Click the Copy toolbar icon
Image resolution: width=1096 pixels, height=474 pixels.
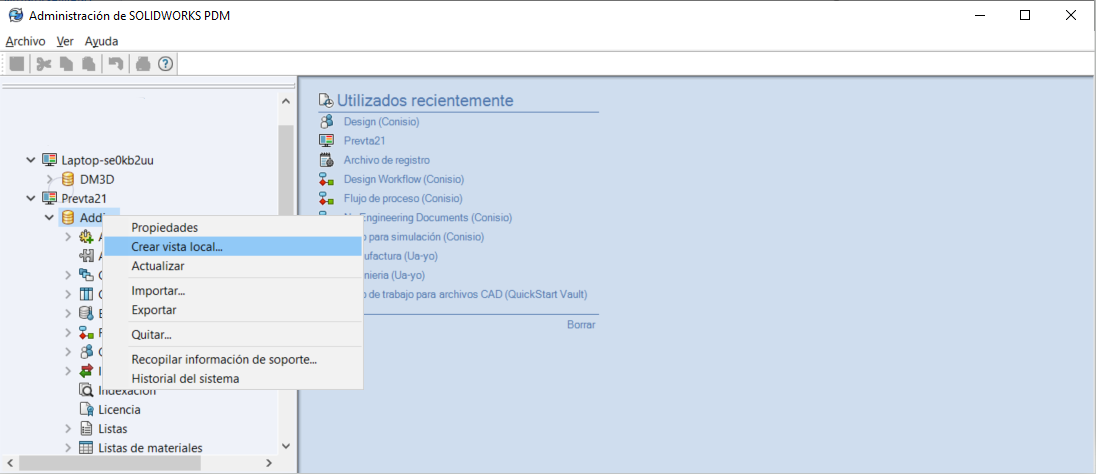[66, 64]
